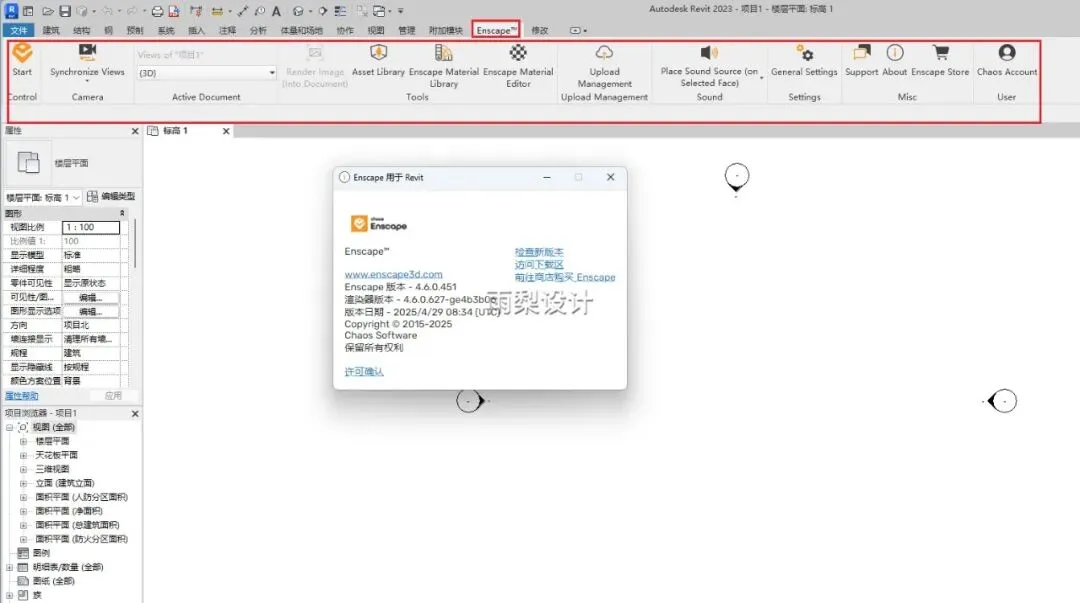Switch to the Enscape ribbon tab

(x=496, y=30)
